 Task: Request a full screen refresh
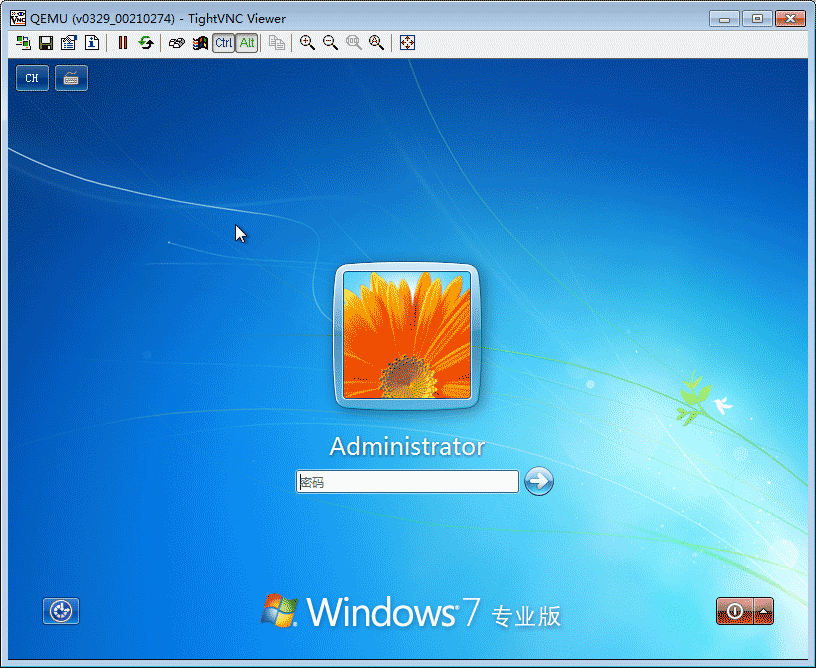(x=146, y=43)
